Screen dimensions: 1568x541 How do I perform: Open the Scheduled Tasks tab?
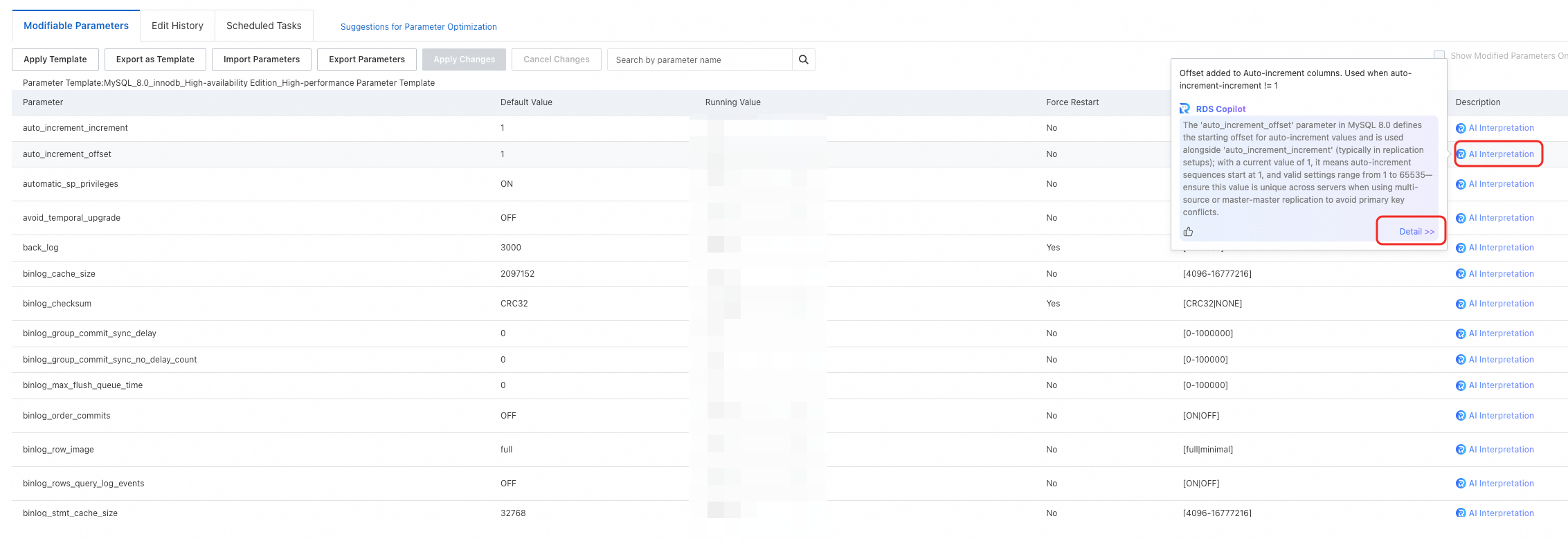click(264, 26)
